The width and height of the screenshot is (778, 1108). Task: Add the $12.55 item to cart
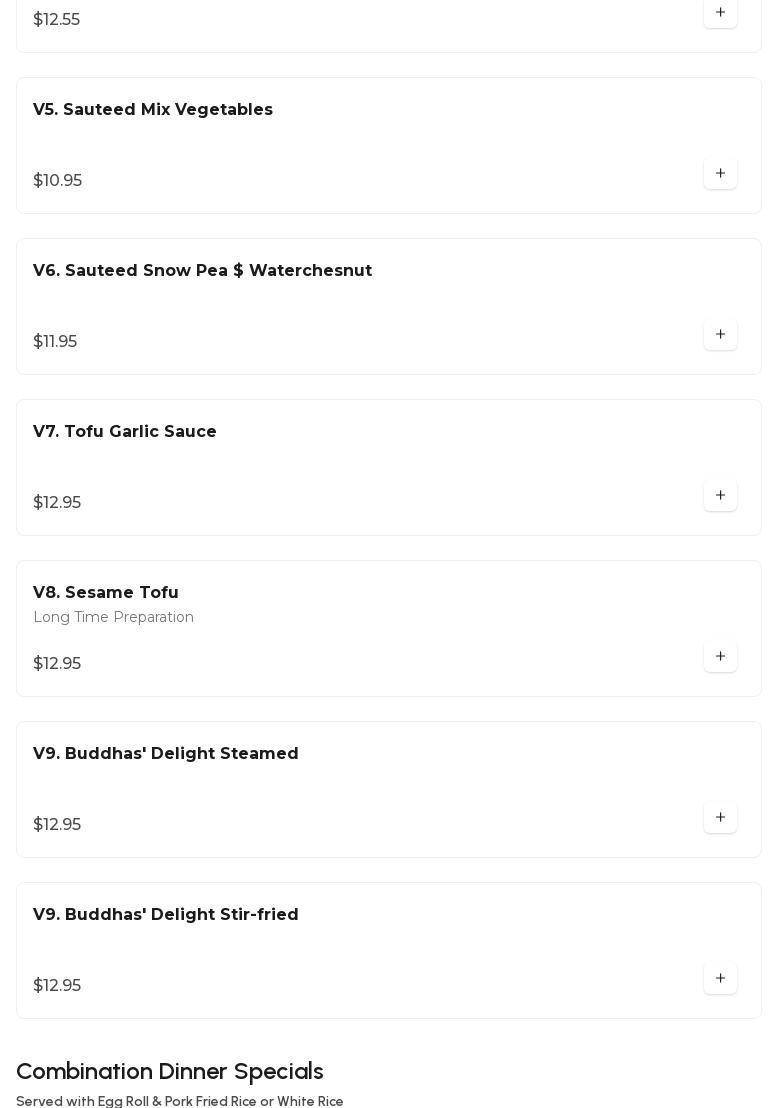coord(720,13)
